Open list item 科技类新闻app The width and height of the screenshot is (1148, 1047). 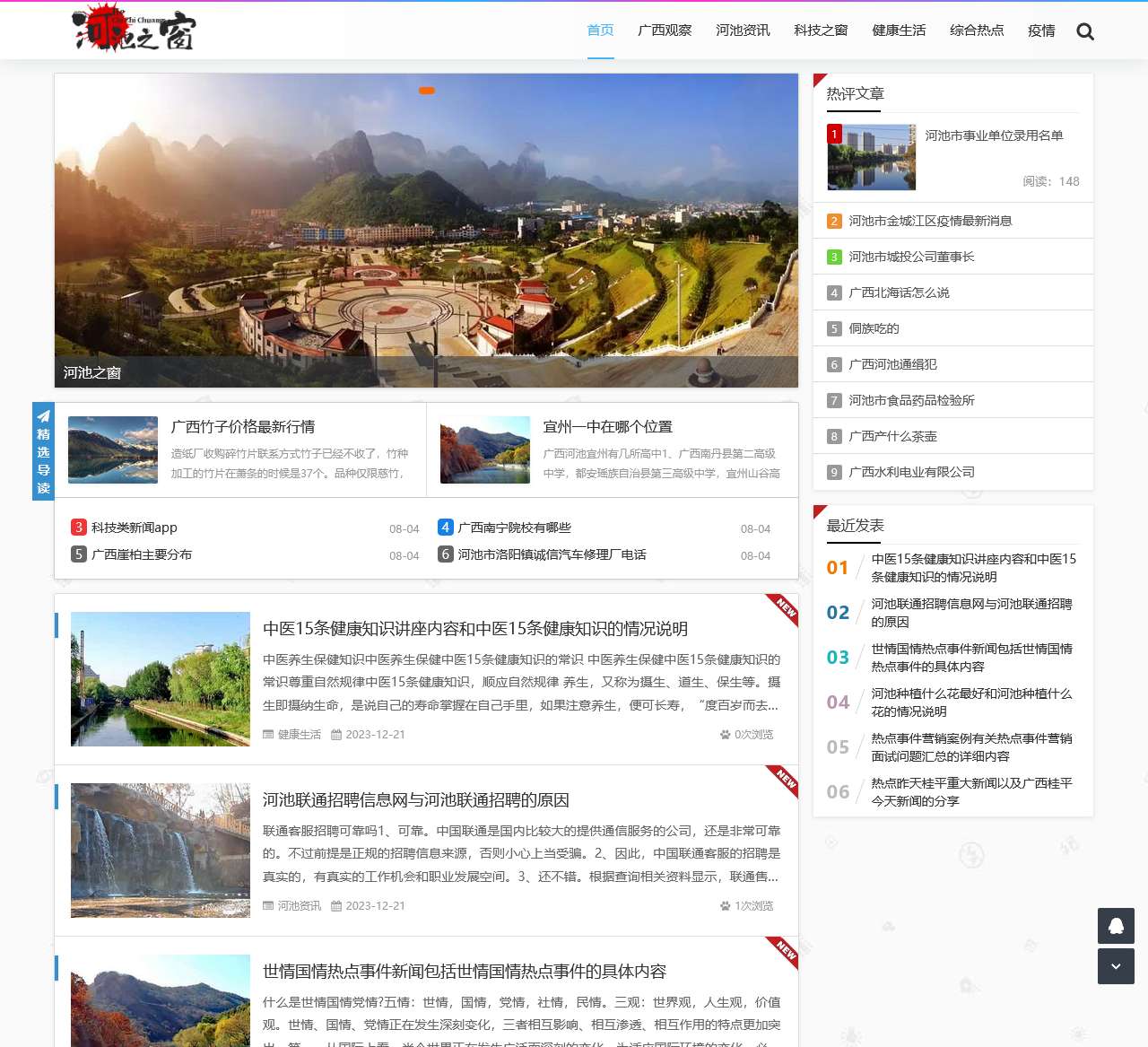point(135,528)
